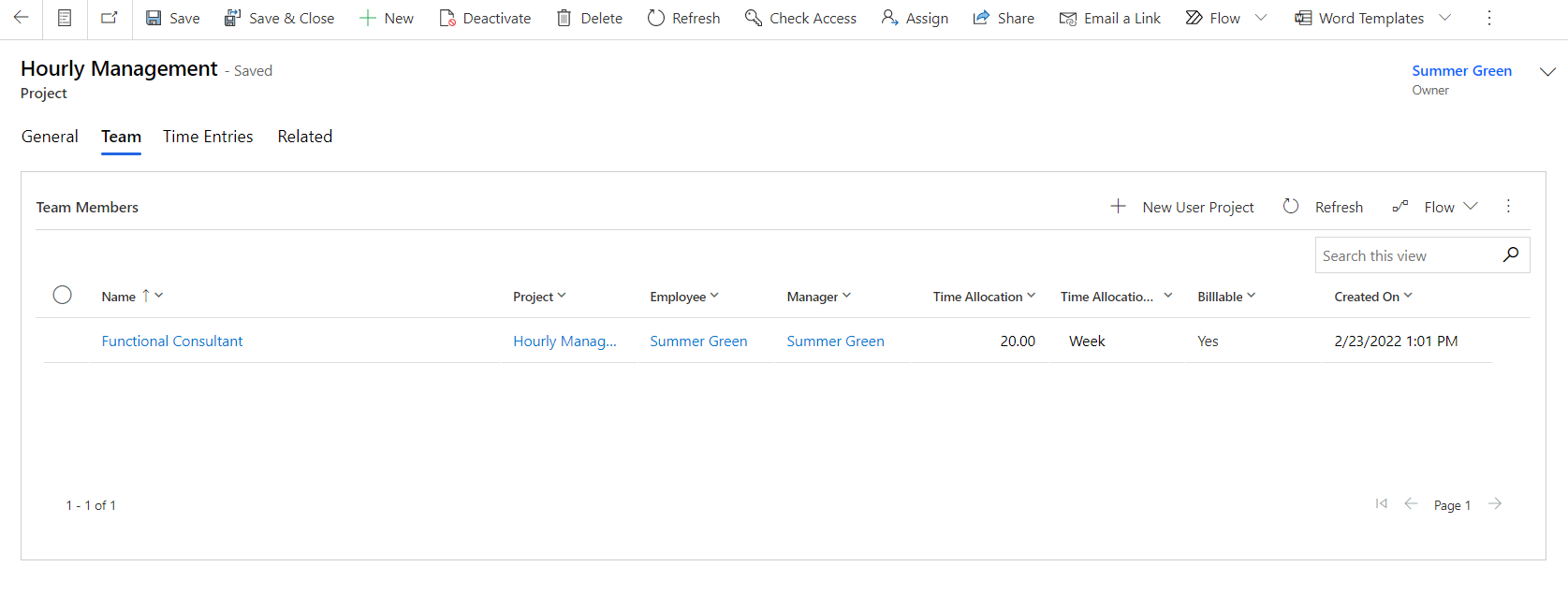
Task: Click the back arrow icon
Action: click(21, 18)
